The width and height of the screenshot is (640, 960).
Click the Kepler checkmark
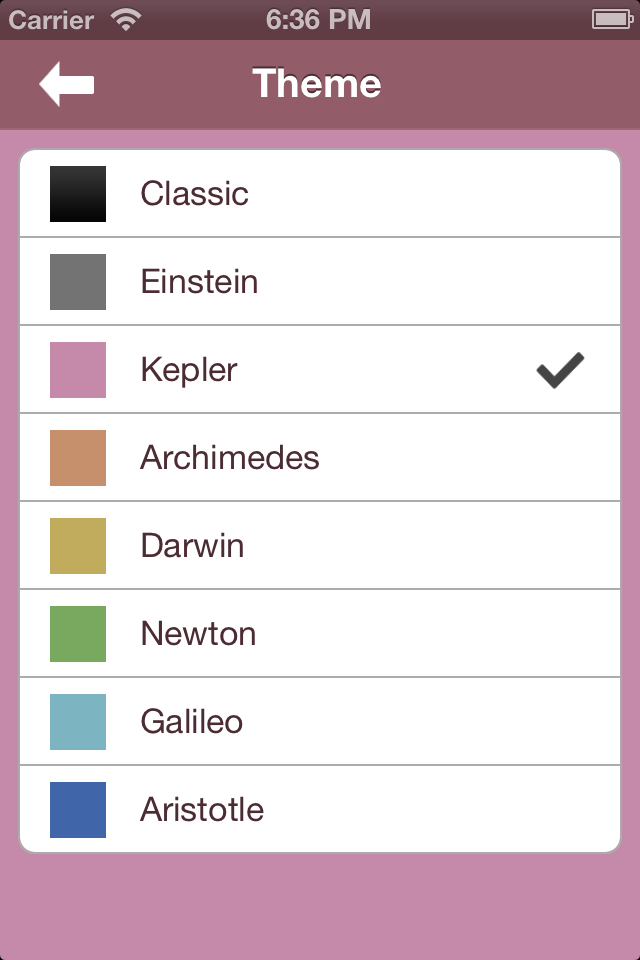[560, 370]
